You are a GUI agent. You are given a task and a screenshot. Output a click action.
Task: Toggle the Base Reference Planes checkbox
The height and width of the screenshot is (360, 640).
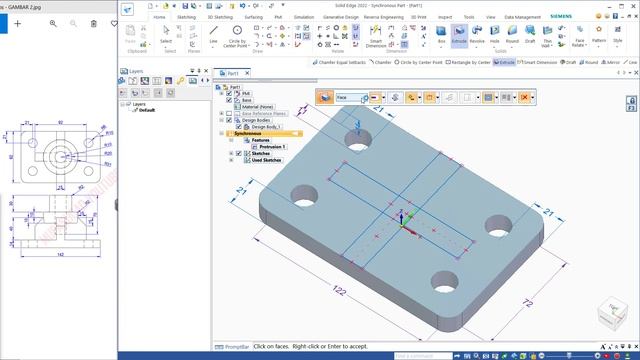point(229,113)
